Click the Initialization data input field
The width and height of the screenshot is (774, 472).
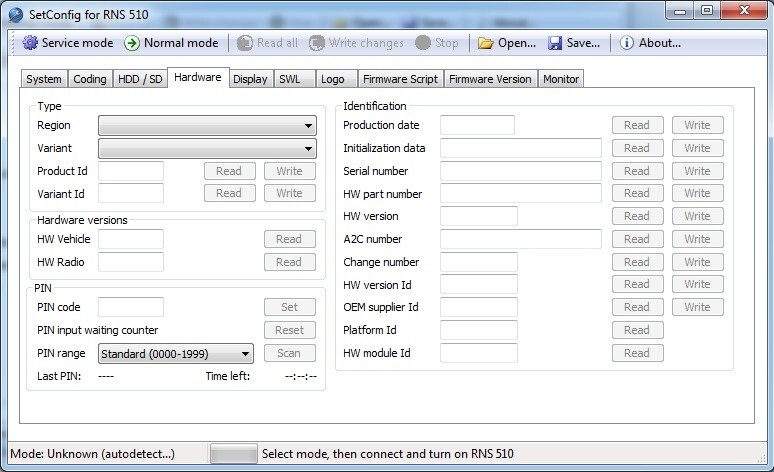point(521,148)
